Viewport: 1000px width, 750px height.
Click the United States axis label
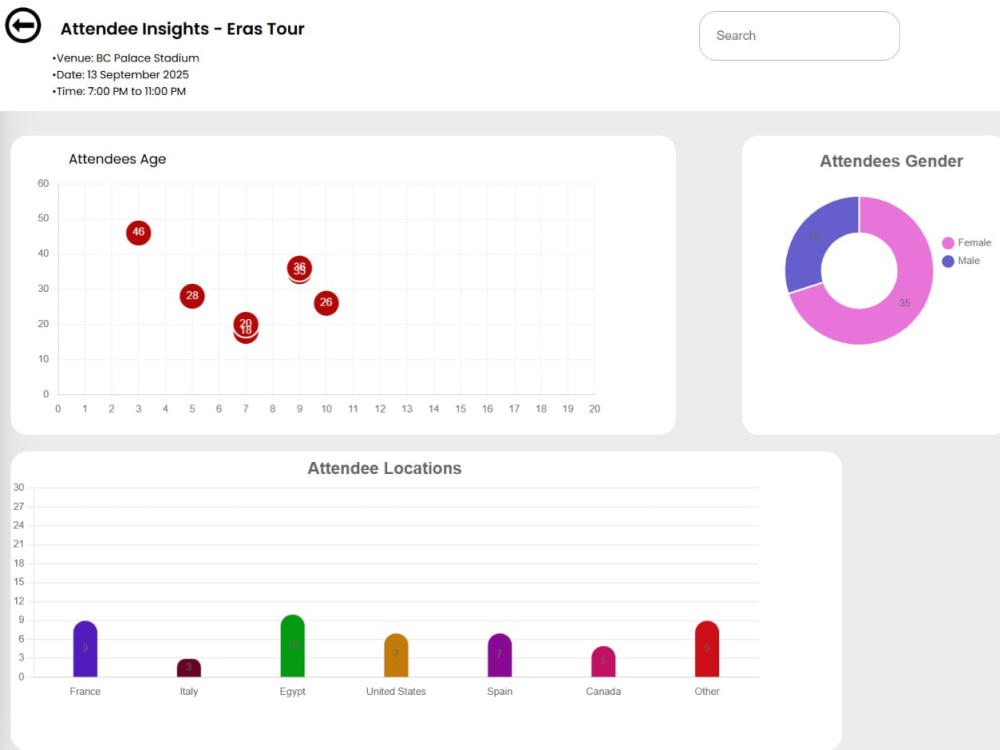(x=396, y=691)
